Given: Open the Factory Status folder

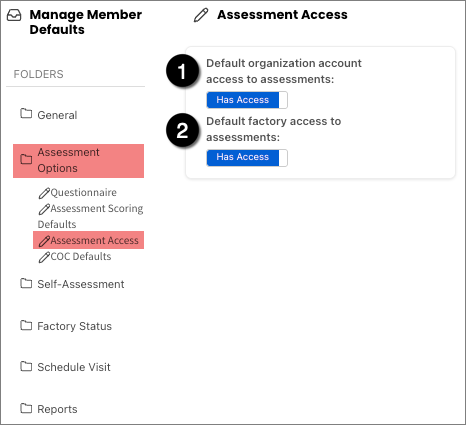Looking at the screenshot, I should [74, 326].
